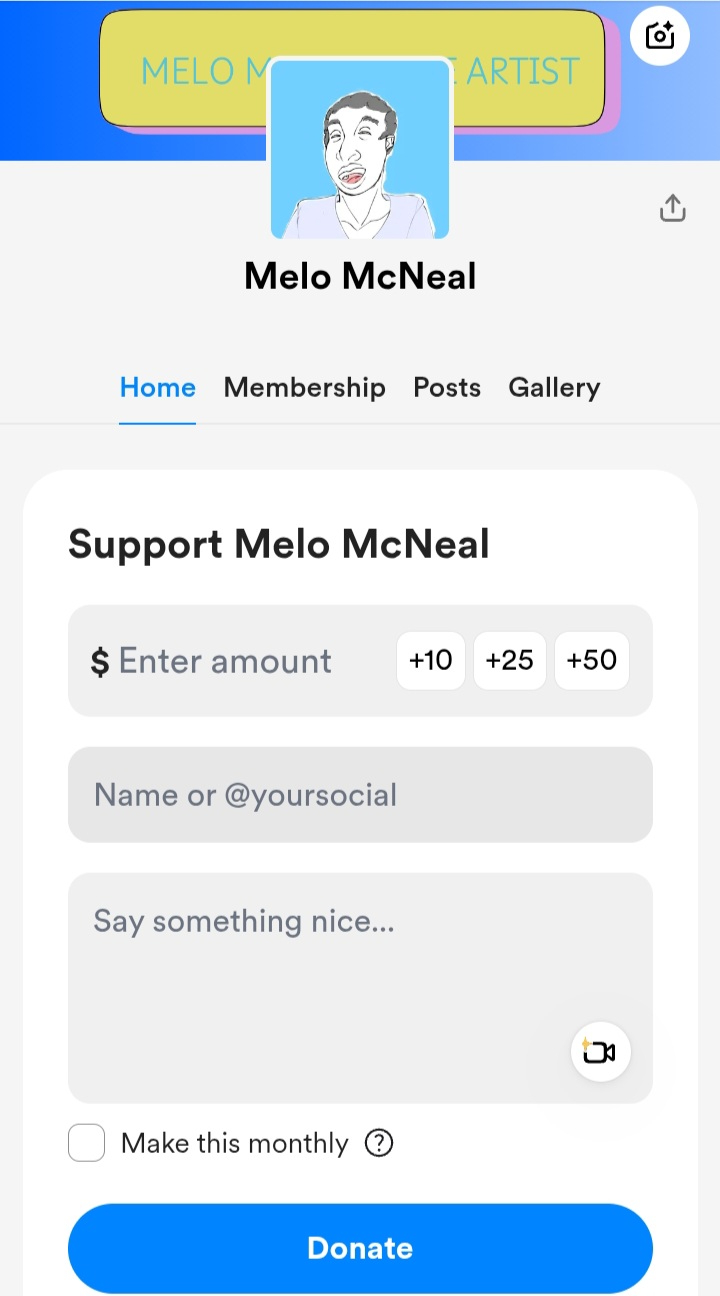The image size is (720, 1296).
Task: Open the monthly support help question mark
Action: pyautogui.click(x=379, y=1143)
